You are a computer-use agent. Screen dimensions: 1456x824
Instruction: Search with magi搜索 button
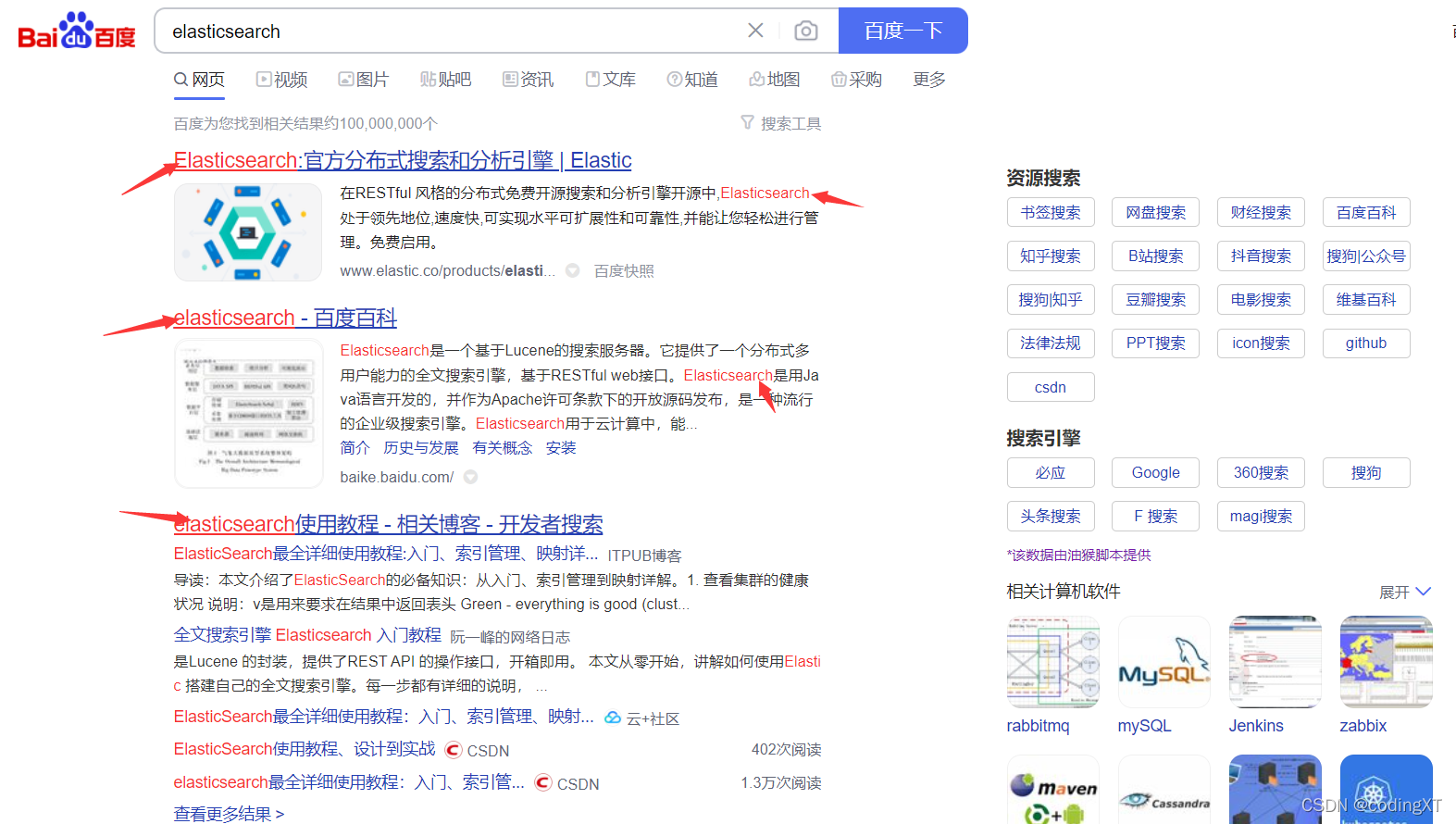pos(1261,516)
